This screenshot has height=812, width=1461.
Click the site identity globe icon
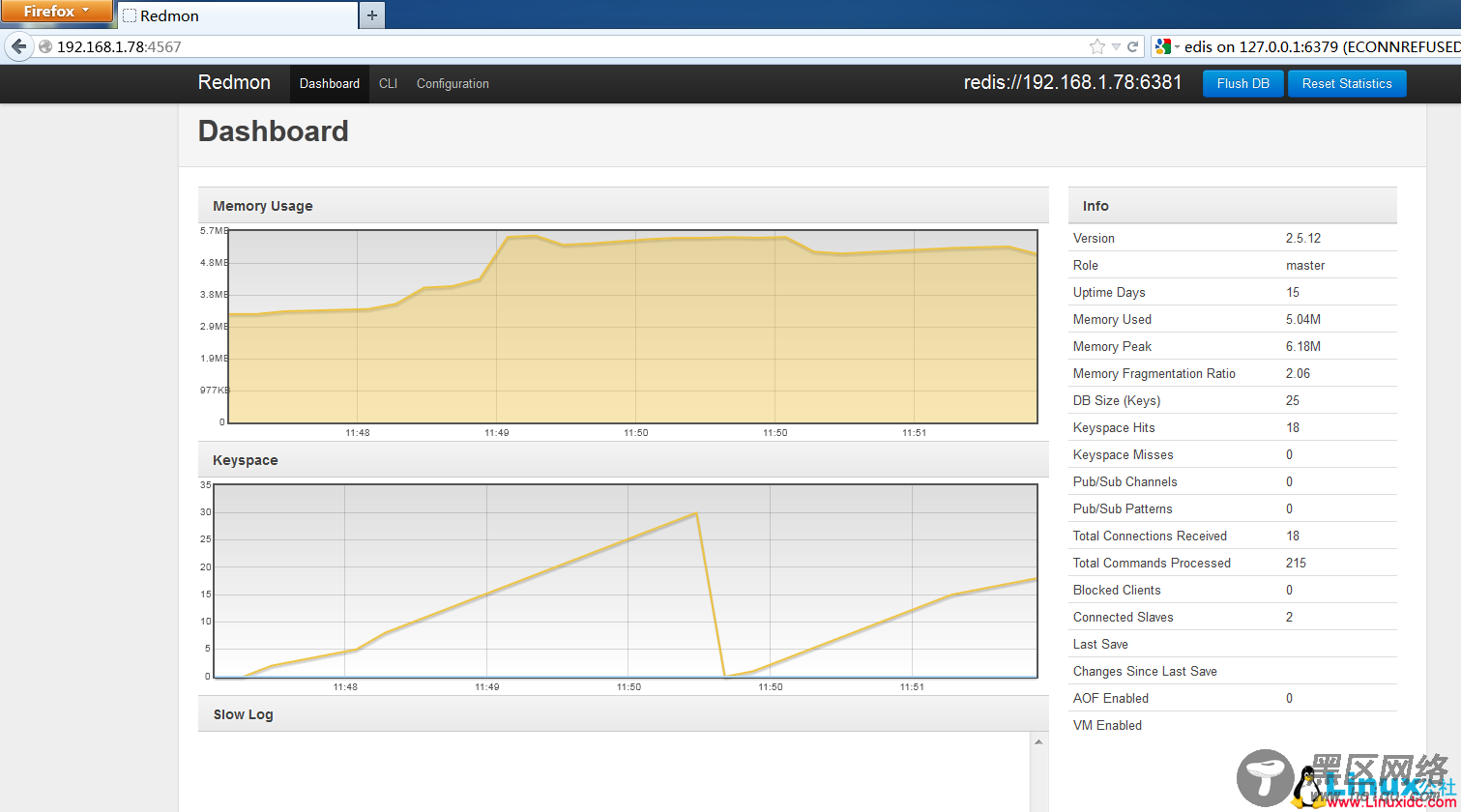[44, 46]
